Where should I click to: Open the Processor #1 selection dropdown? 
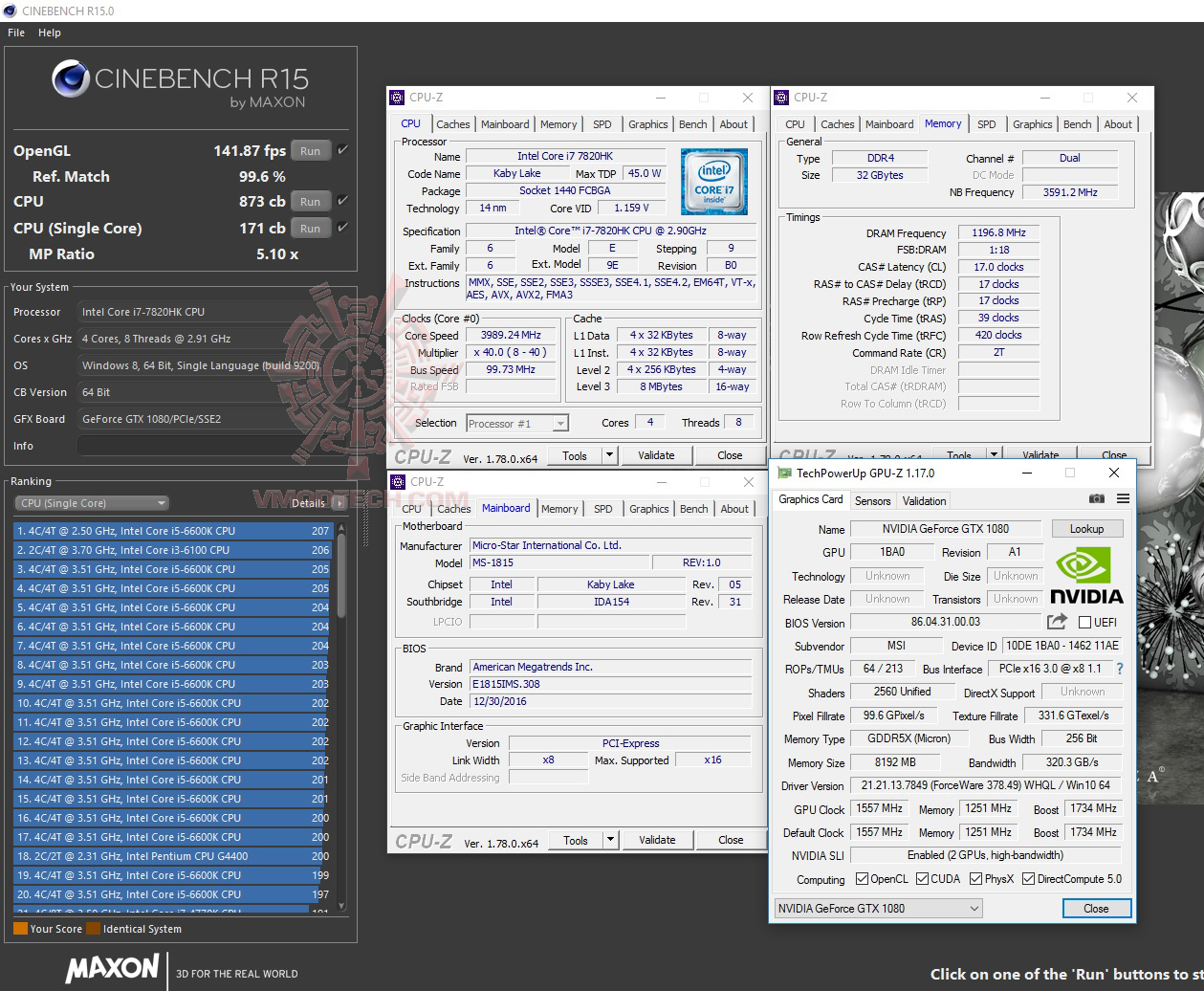517,423
